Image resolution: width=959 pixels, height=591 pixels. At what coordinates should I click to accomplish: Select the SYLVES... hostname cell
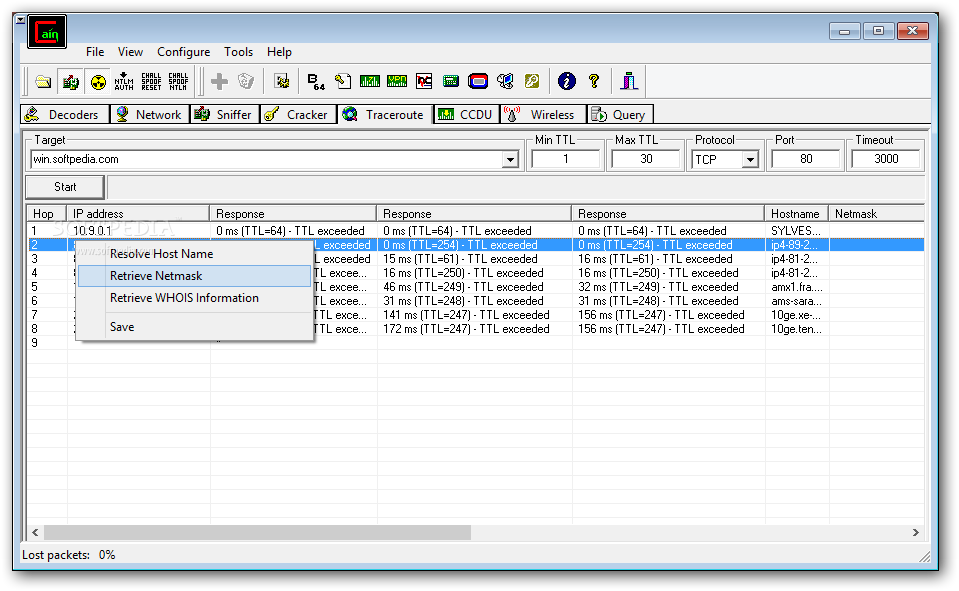[796, 231]
